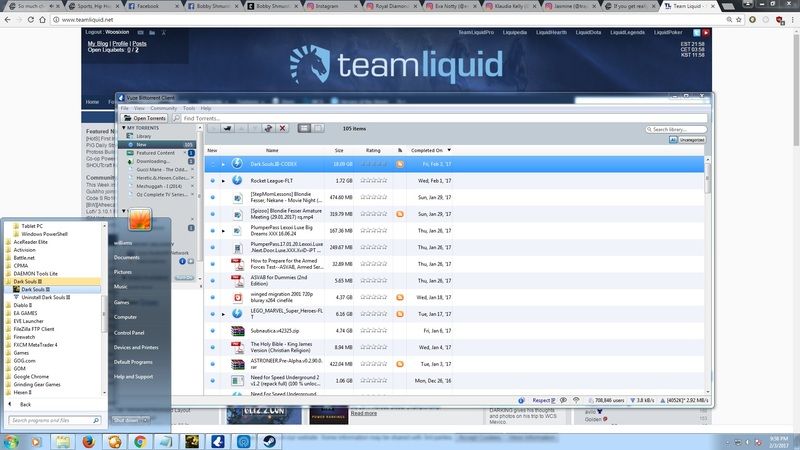The width and height of the screenshot is (800, 450).
Task: Open Devices and Printers from Start menu
Action: tap(136, 347)
